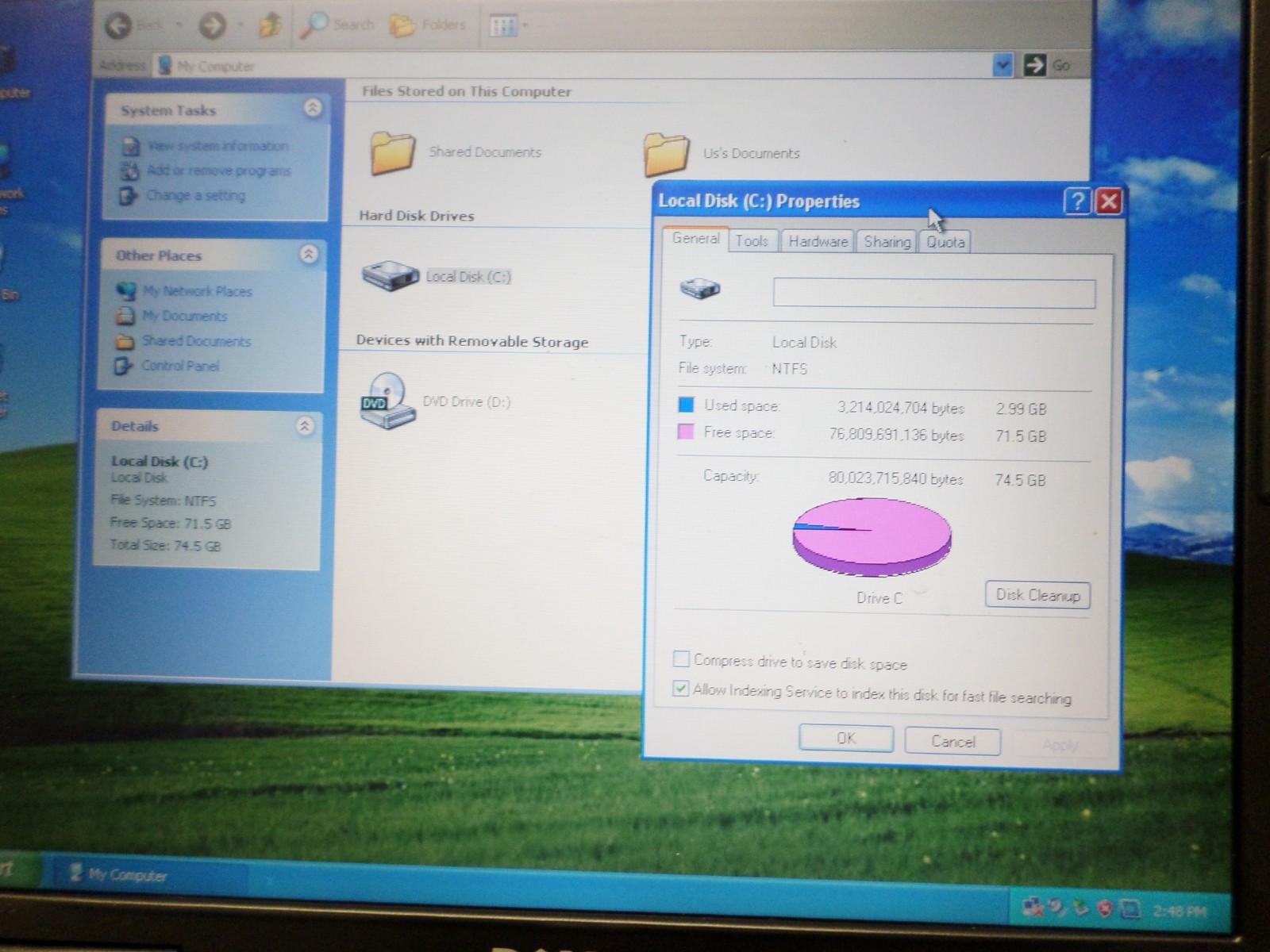Collapse the Other Places panel
This screenshot has height=952, width=1270.
(309, 254)
